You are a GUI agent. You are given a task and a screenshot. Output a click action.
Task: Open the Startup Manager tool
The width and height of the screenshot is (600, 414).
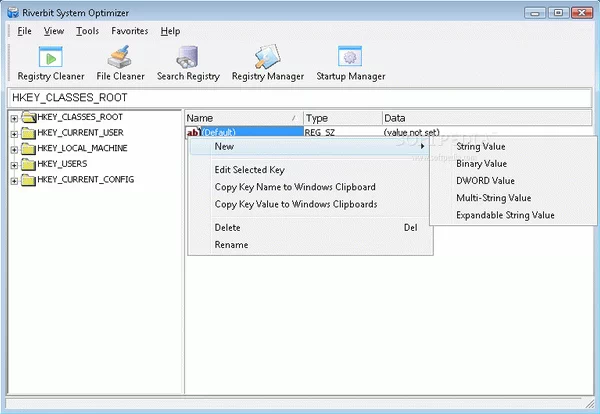[x=351, y=64]
